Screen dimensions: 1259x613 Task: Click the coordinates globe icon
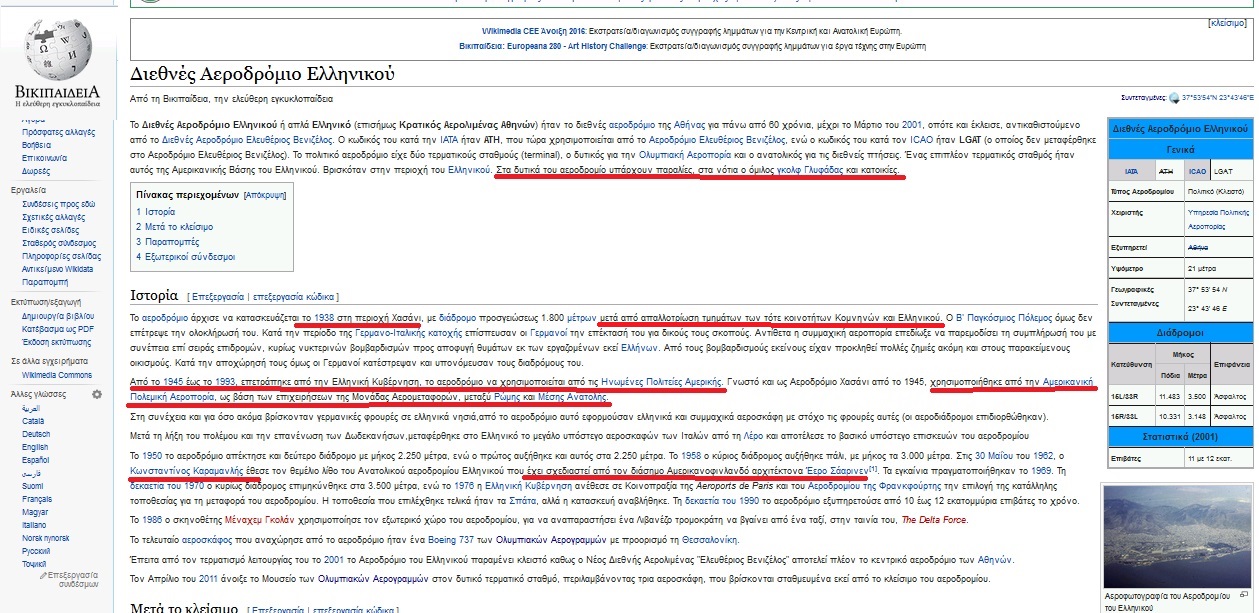[1175, 98]
